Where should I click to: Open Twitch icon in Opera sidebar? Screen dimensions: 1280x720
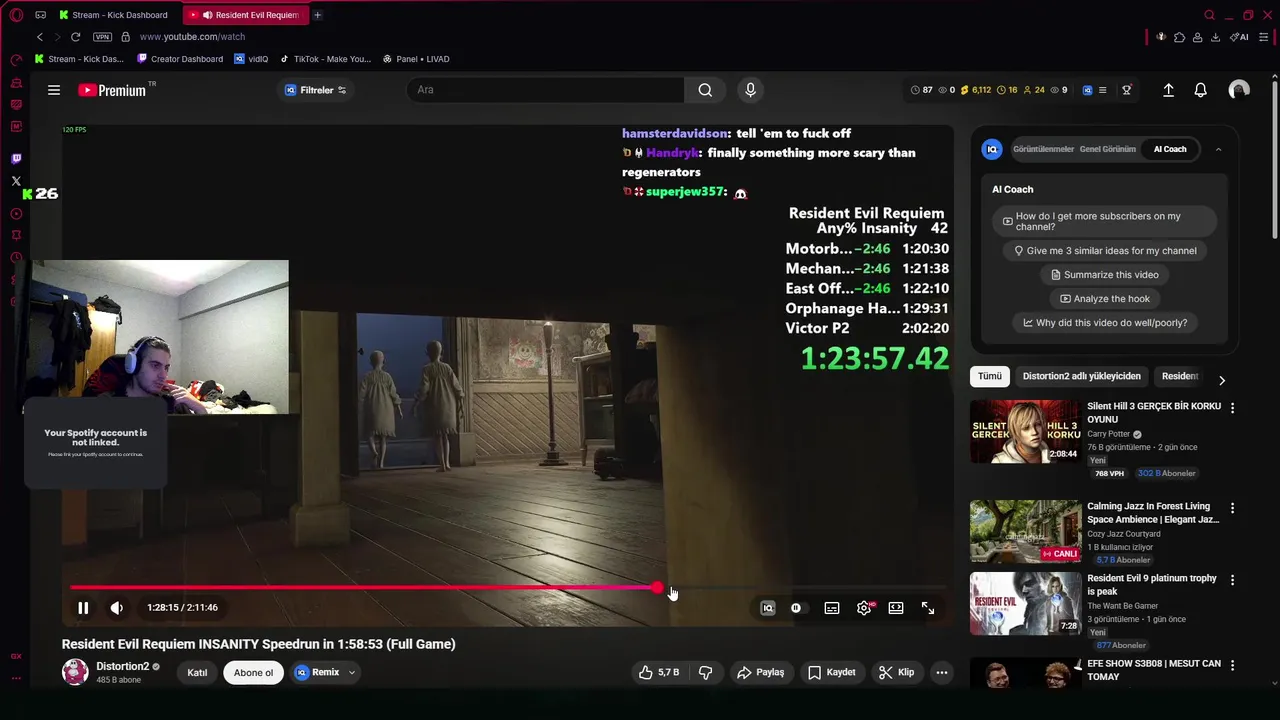tap(16, 159)
